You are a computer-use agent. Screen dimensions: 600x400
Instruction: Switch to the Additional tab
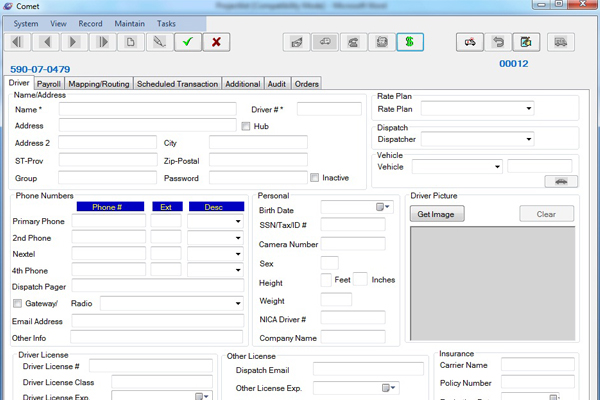coord(243,84)
